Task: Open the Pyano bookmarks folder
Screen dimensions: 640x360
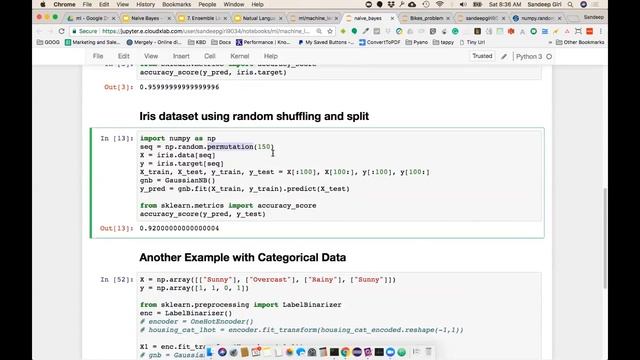Action: [417, 42]
